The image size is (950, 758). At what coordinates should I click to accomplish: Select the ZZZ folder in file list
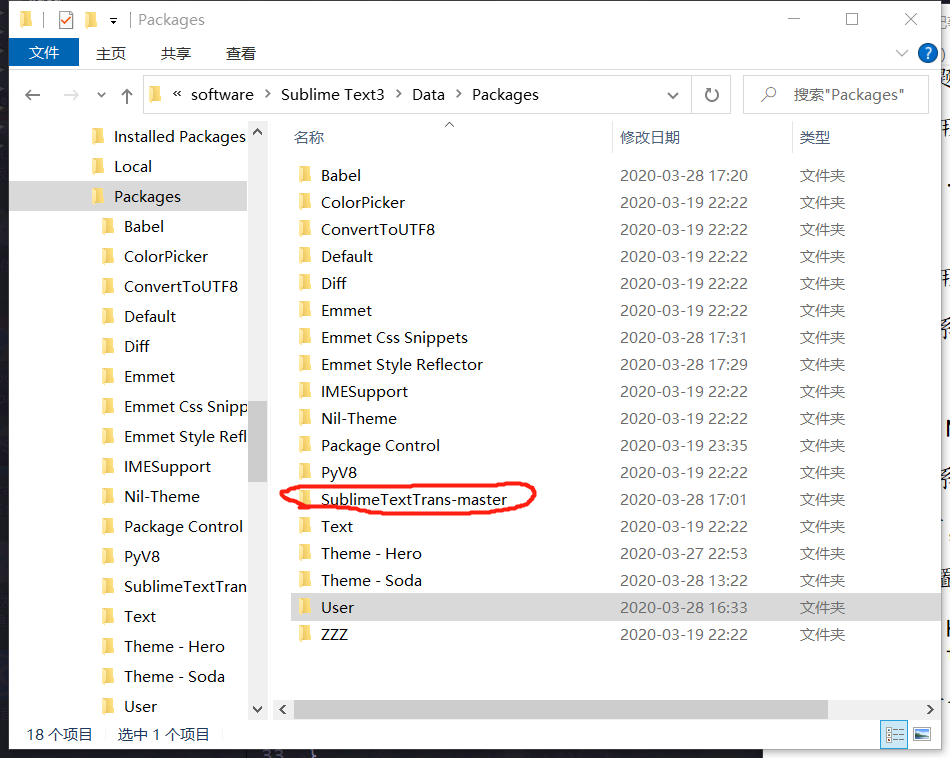click(334, 634)
